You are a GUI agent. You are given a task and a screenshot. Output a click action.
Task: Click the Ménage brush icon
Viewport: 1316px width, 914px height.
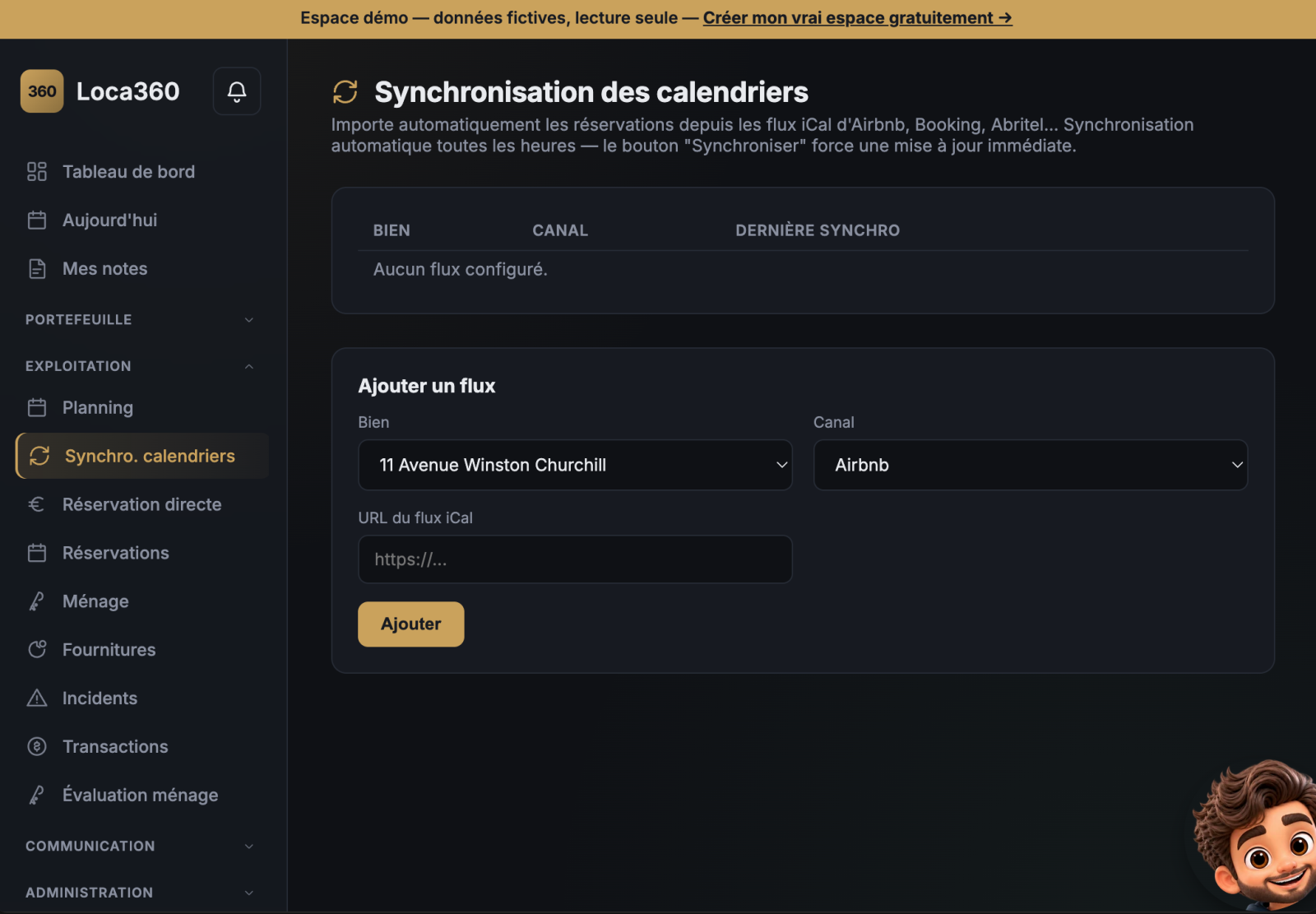(37, 601)
